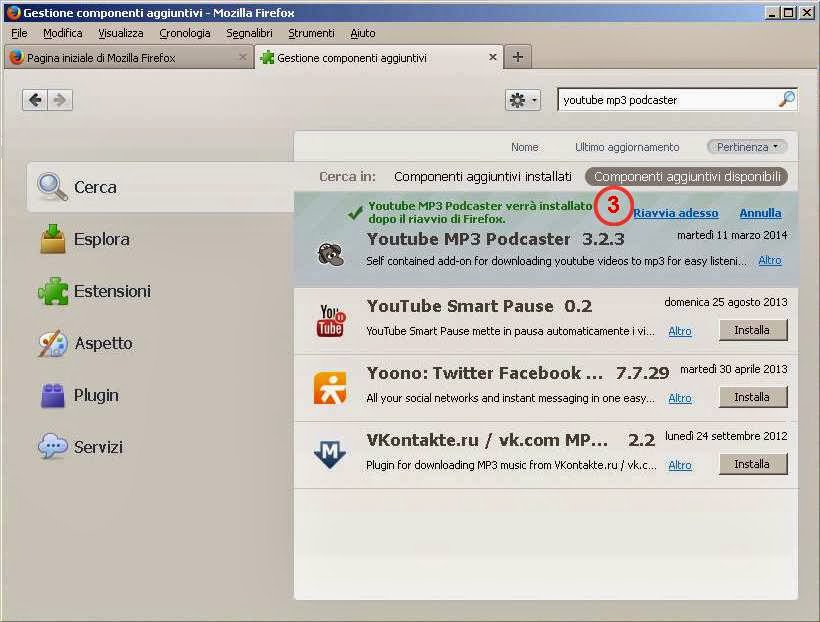Select the Yoono orange icon
Image resolution: width=820 pixels, height=622 pixels.
[330, 388]
